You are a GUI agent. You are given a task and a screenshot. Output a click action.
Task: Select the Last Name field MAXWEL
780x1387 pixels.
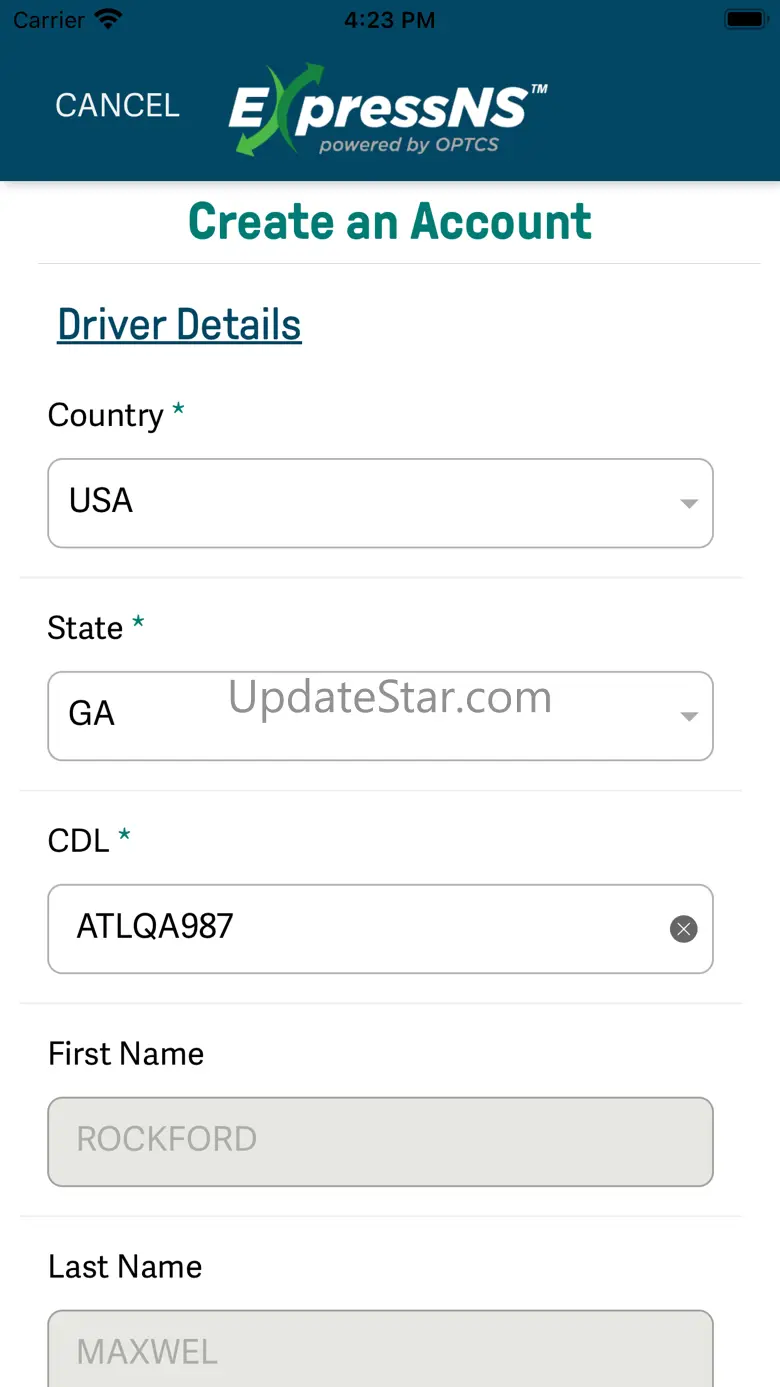tap(380, 1350)
